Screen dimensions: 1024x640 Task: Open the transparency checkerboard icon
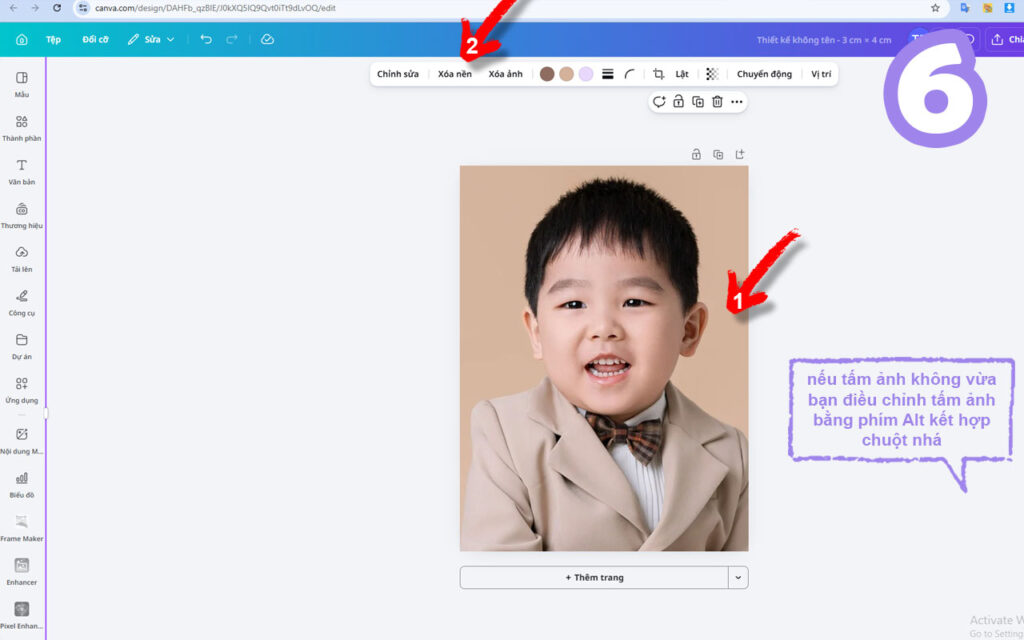pos(712,74)
